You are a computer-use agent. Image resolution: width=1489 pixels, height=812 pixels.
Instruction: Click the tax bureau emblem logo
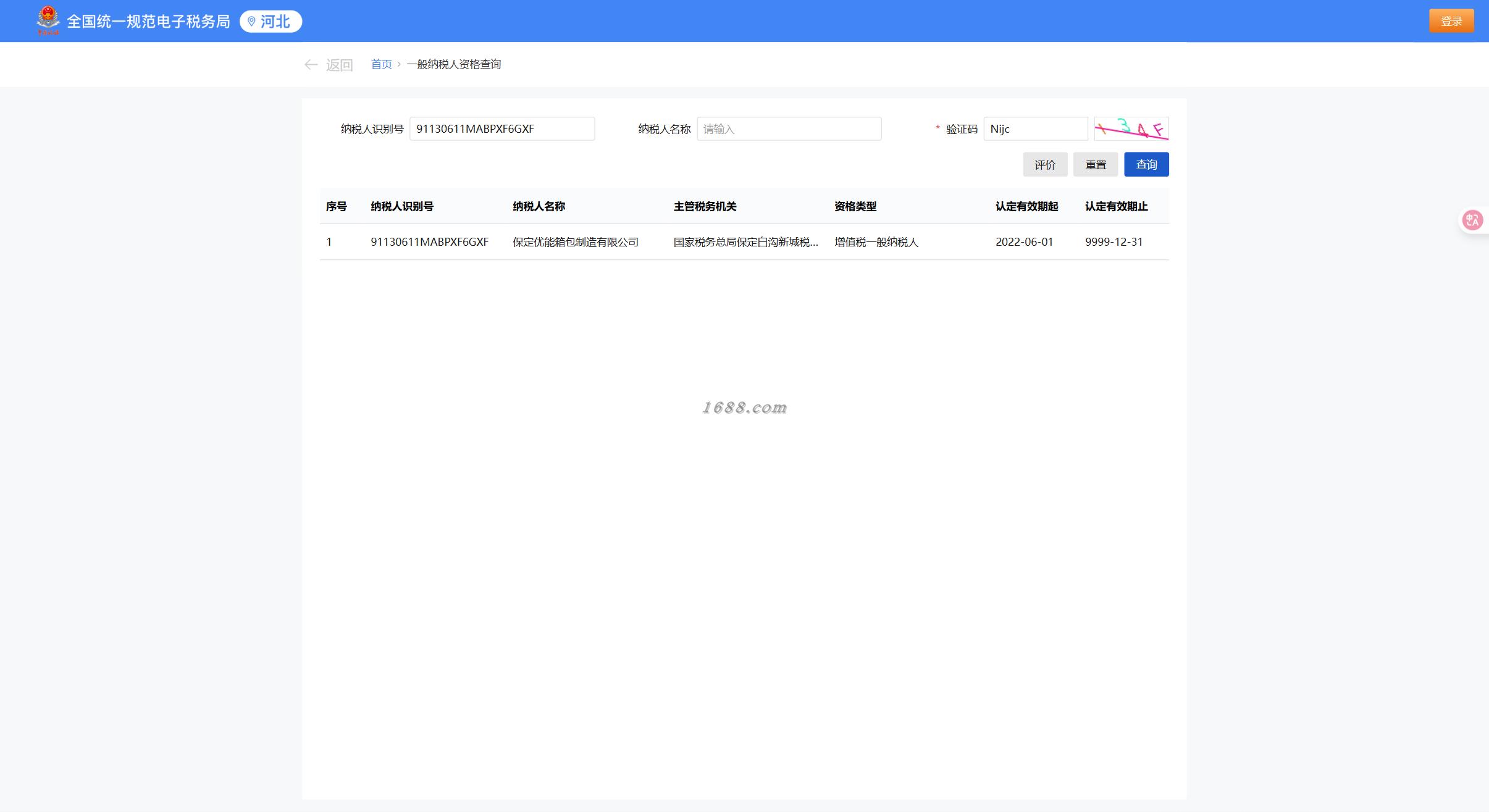tap(48, 20)
